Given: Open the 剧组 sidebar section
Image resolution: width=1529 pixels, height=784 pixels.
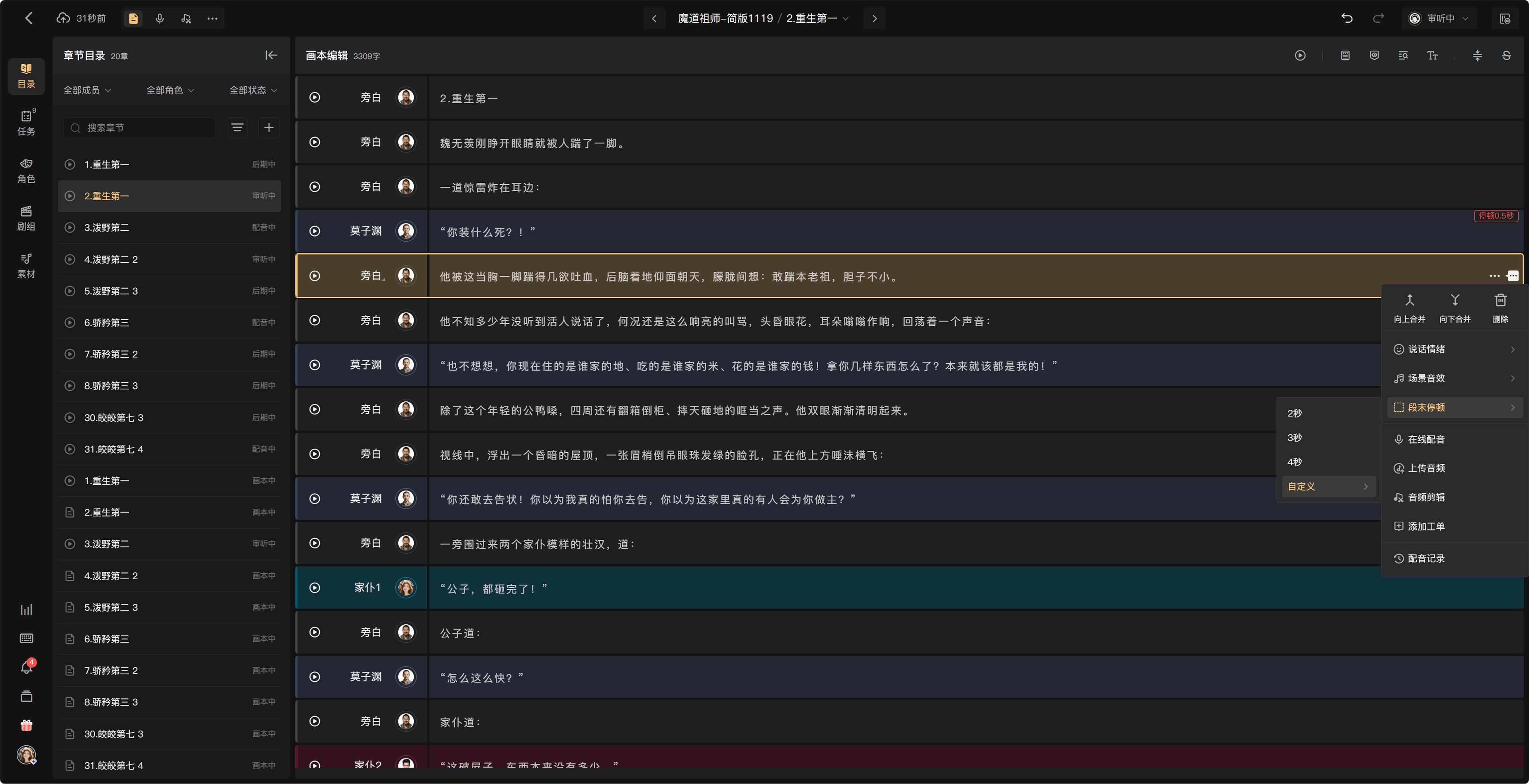Looking at the screenshot, I should (26, 218).
